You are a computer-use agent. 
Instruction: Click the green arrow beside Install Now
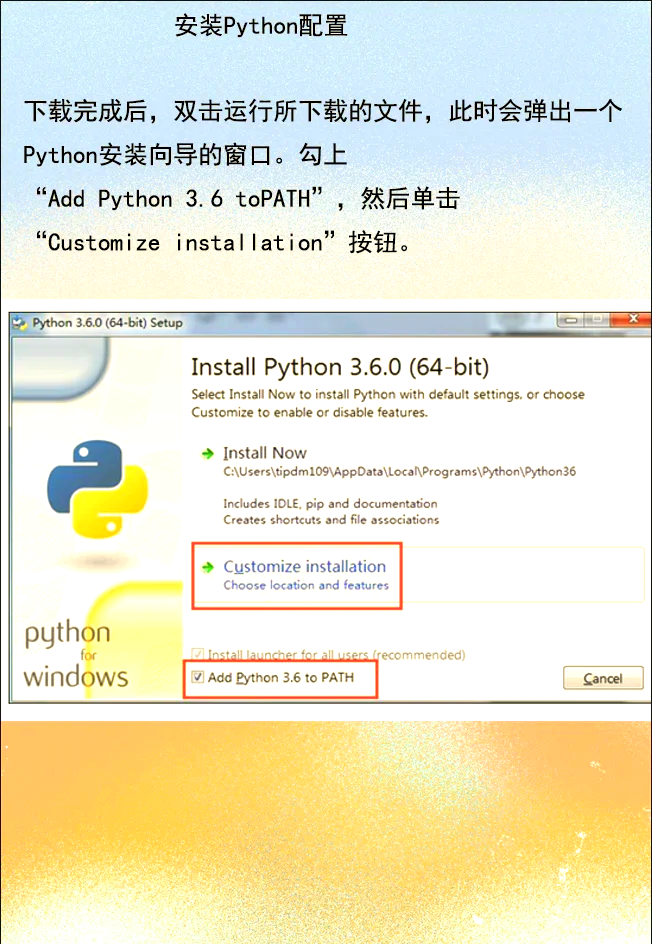tap(208, 453)
